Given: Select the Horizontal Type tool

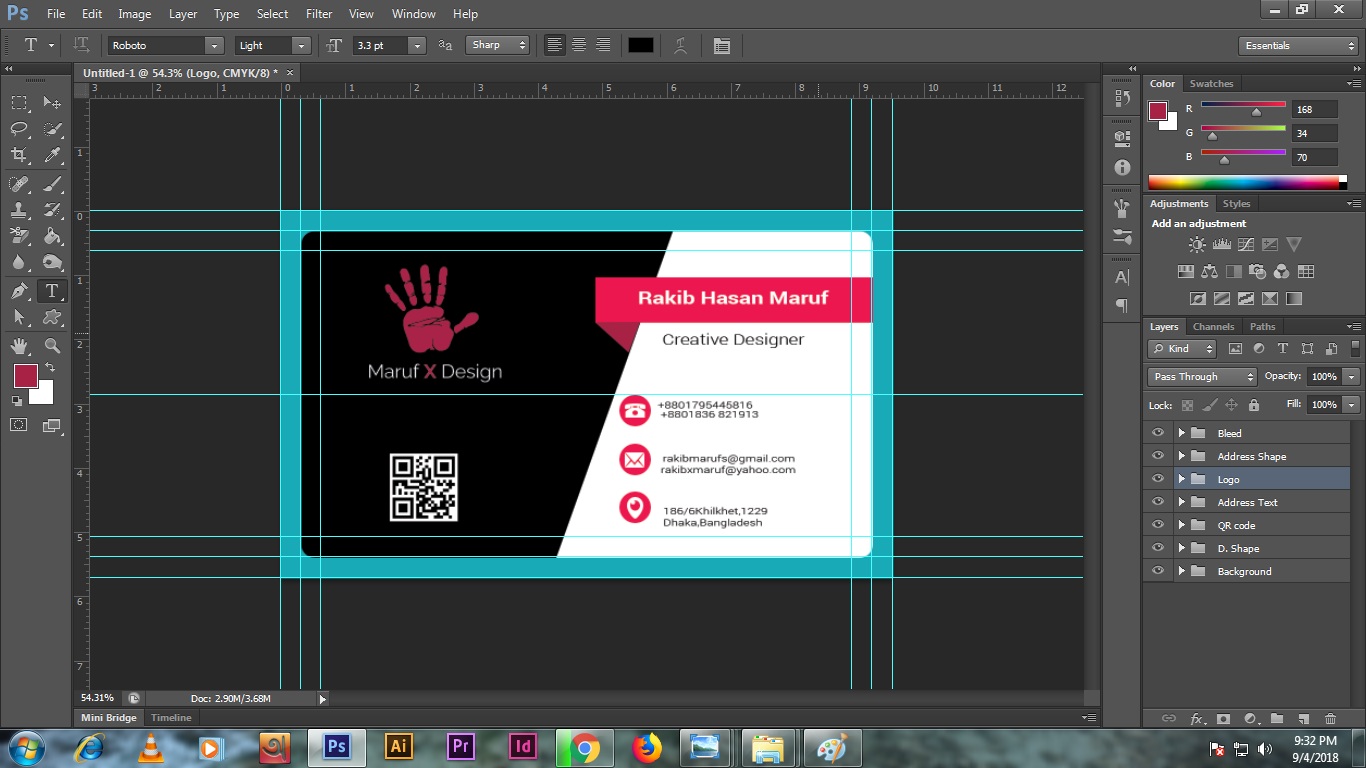Looking at the screenshot, I should (52, 291).
